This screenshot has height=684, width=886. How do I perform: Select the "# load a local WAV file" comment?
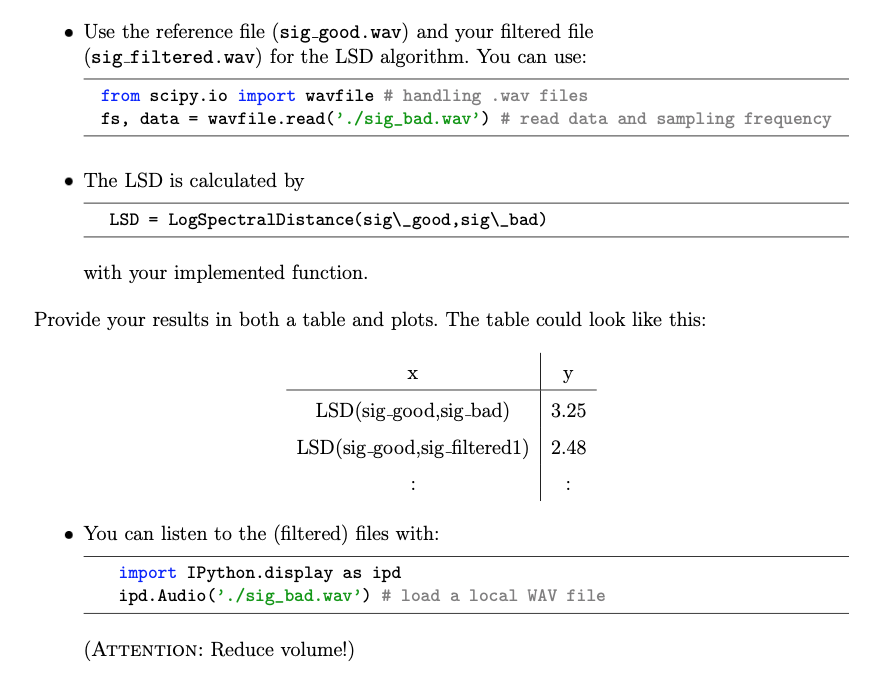[x=493, y=596]
